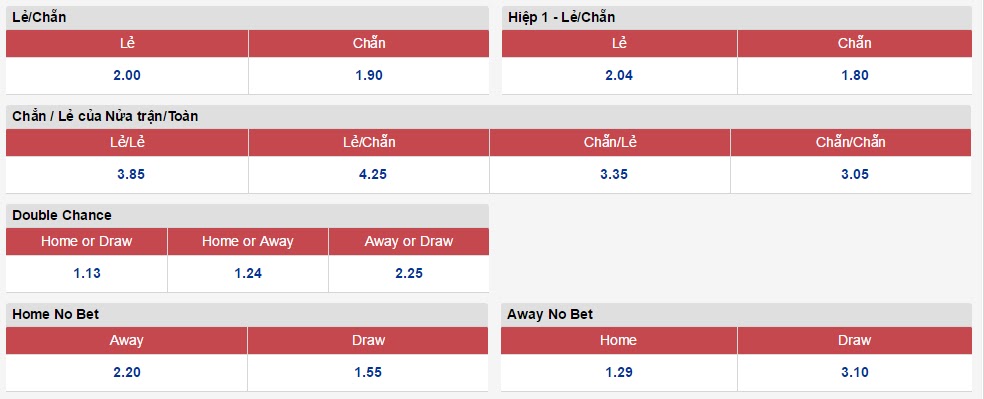This screenshot has height=399, width=984.
Task: Select Home No Bet Away 2.20
Action: pos(127,372)
